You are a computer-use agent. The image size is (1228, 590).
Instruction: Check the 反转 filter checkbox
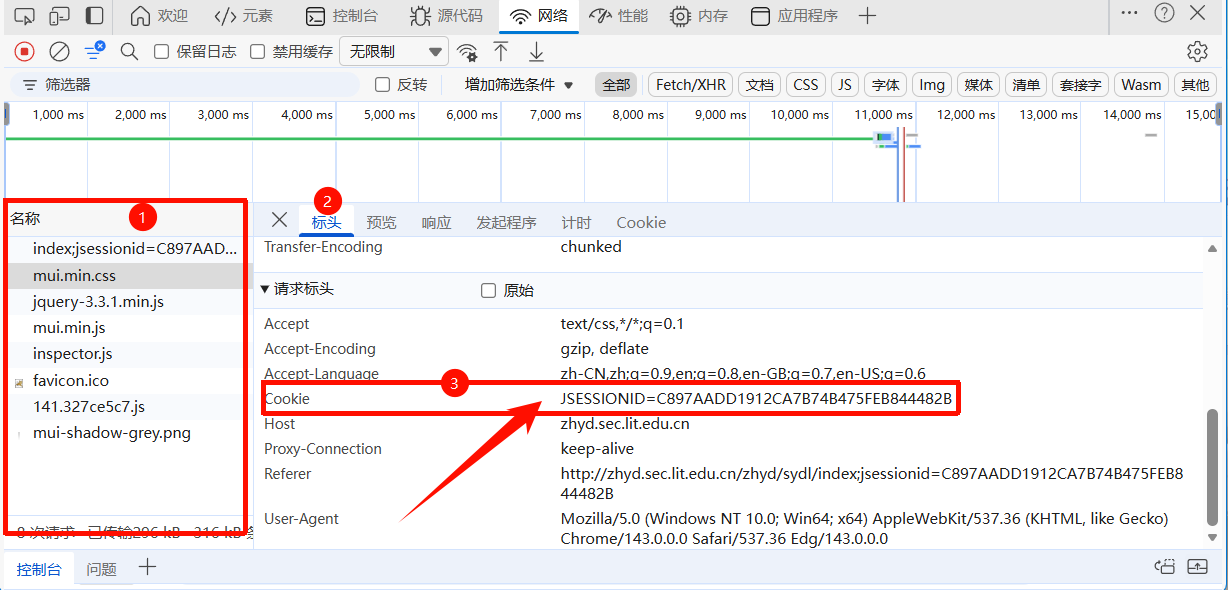coord(383,86)
